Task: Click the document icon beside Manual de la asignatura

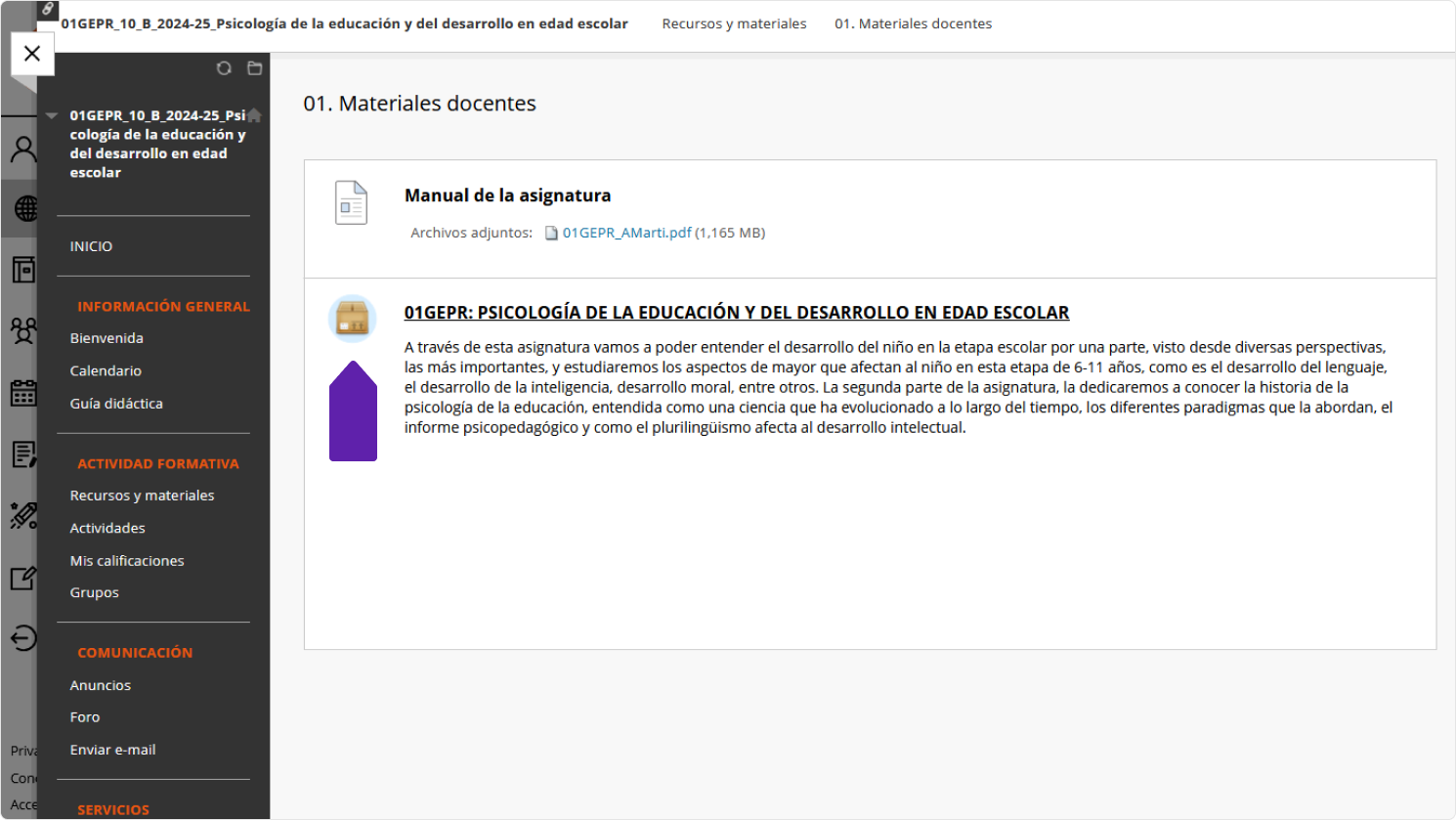Action: point(351,203)
